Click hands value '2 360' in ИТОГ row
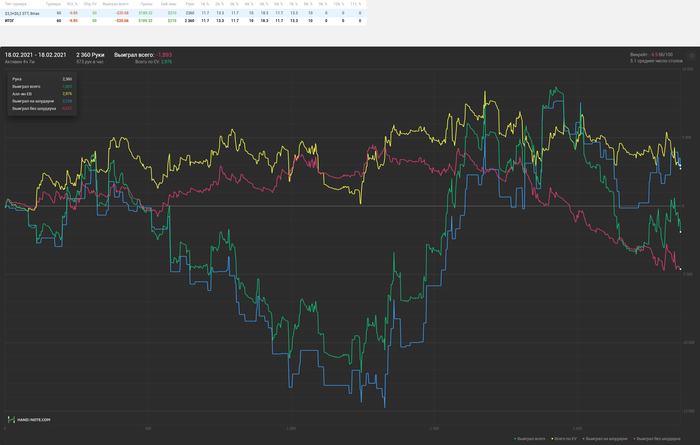 pos(190,21)
